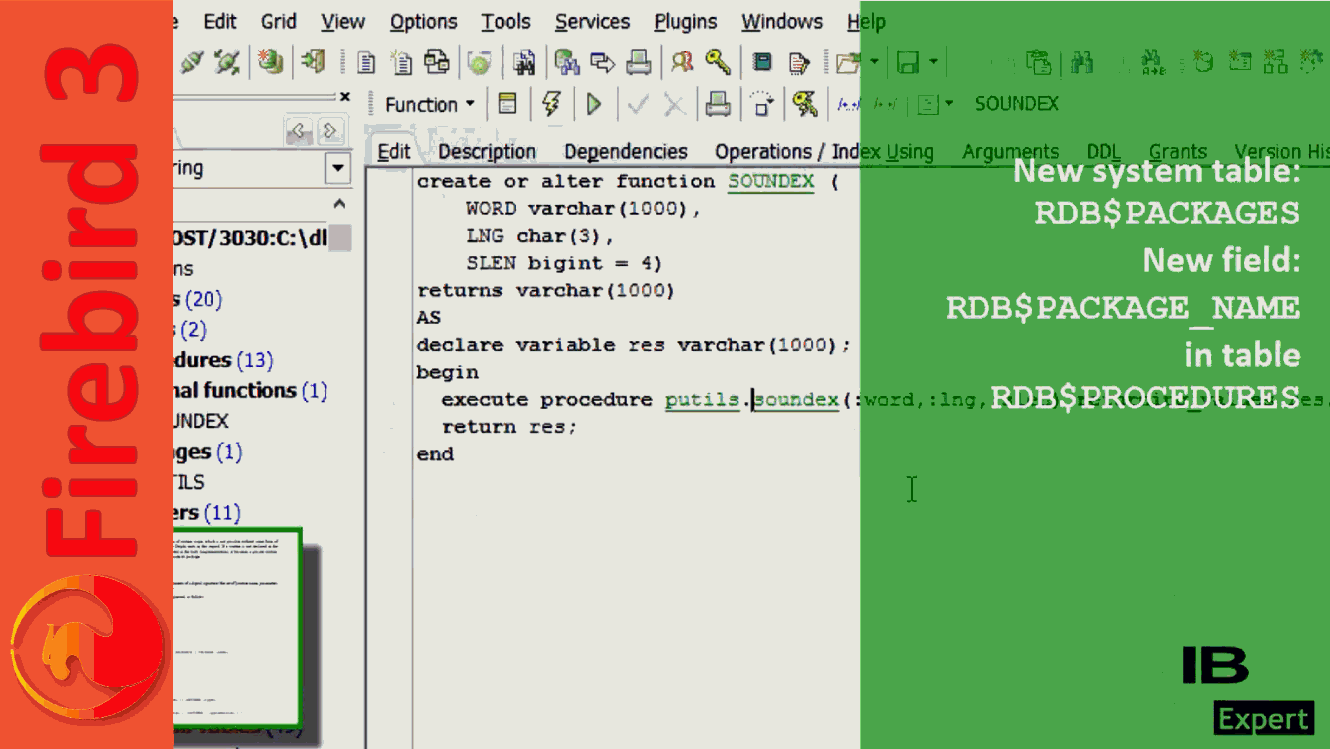
Task: Click the binoculars find icon
Action: point(1082,62)
